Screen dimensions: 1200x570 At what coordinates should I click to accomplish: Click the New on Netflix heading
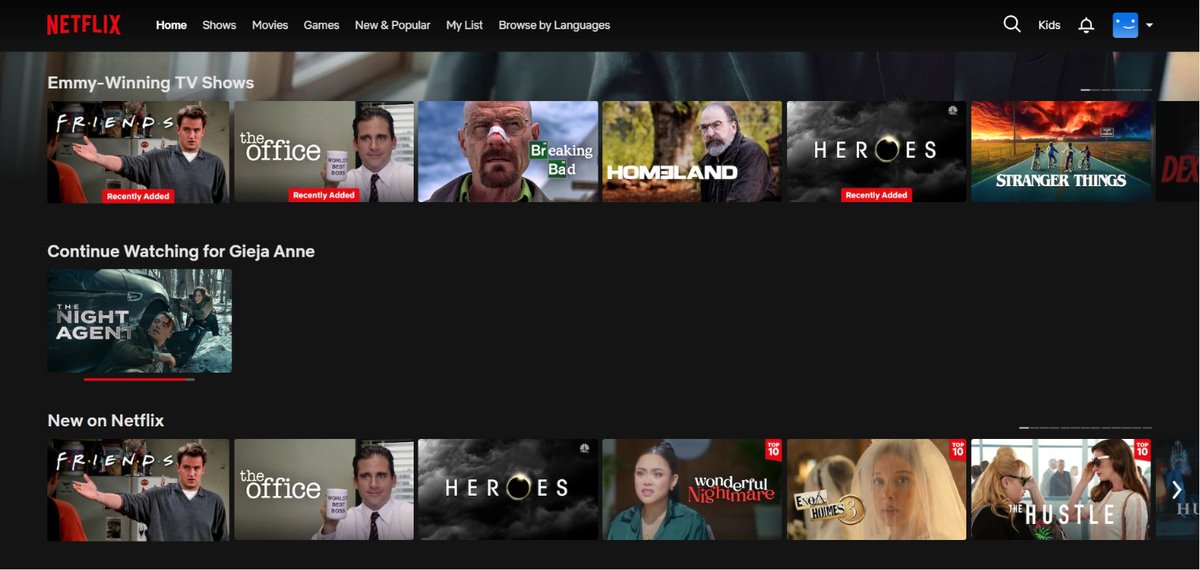point(106,420)
